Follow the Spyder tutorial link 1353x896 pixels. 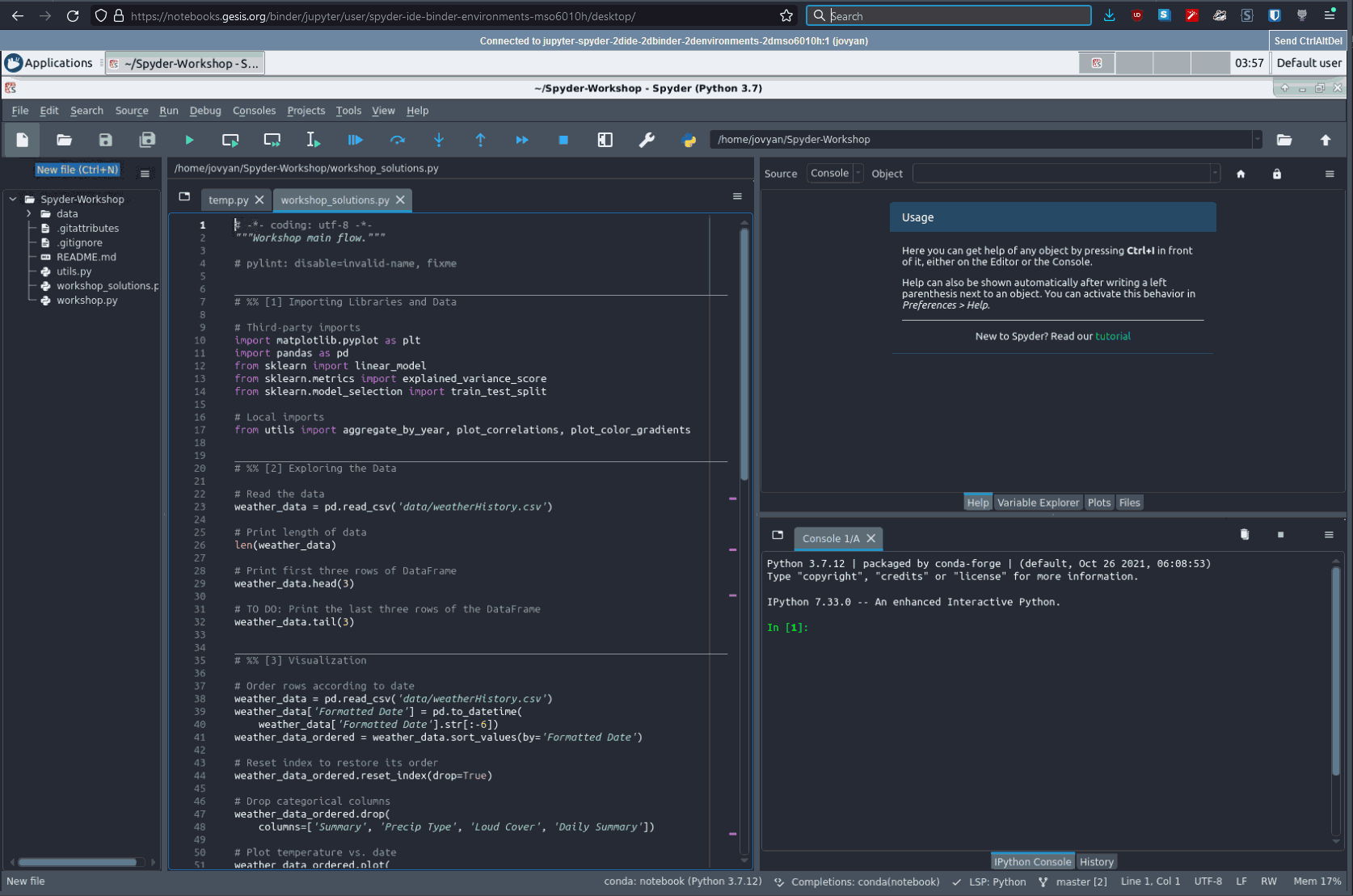(x=1113, y=336)
